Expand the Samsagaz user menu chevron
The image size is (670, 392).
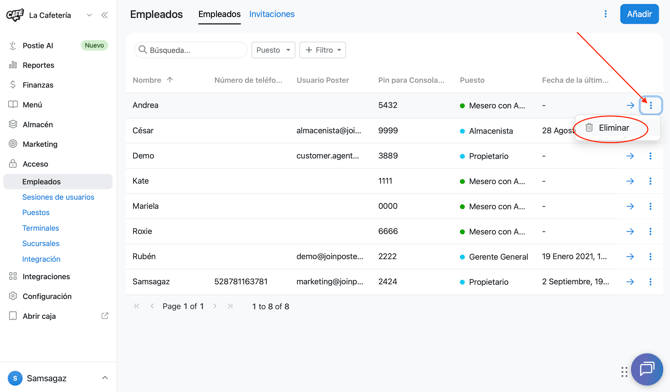click(105, 378)
